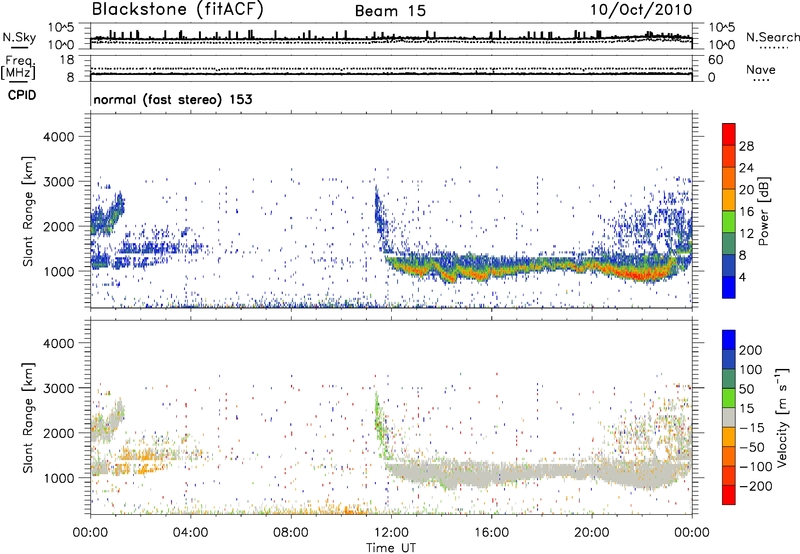The image size is (800, 554).
Task: Click the 'Blackstone (fitACF)' title
Action: [x=178, y=10]
